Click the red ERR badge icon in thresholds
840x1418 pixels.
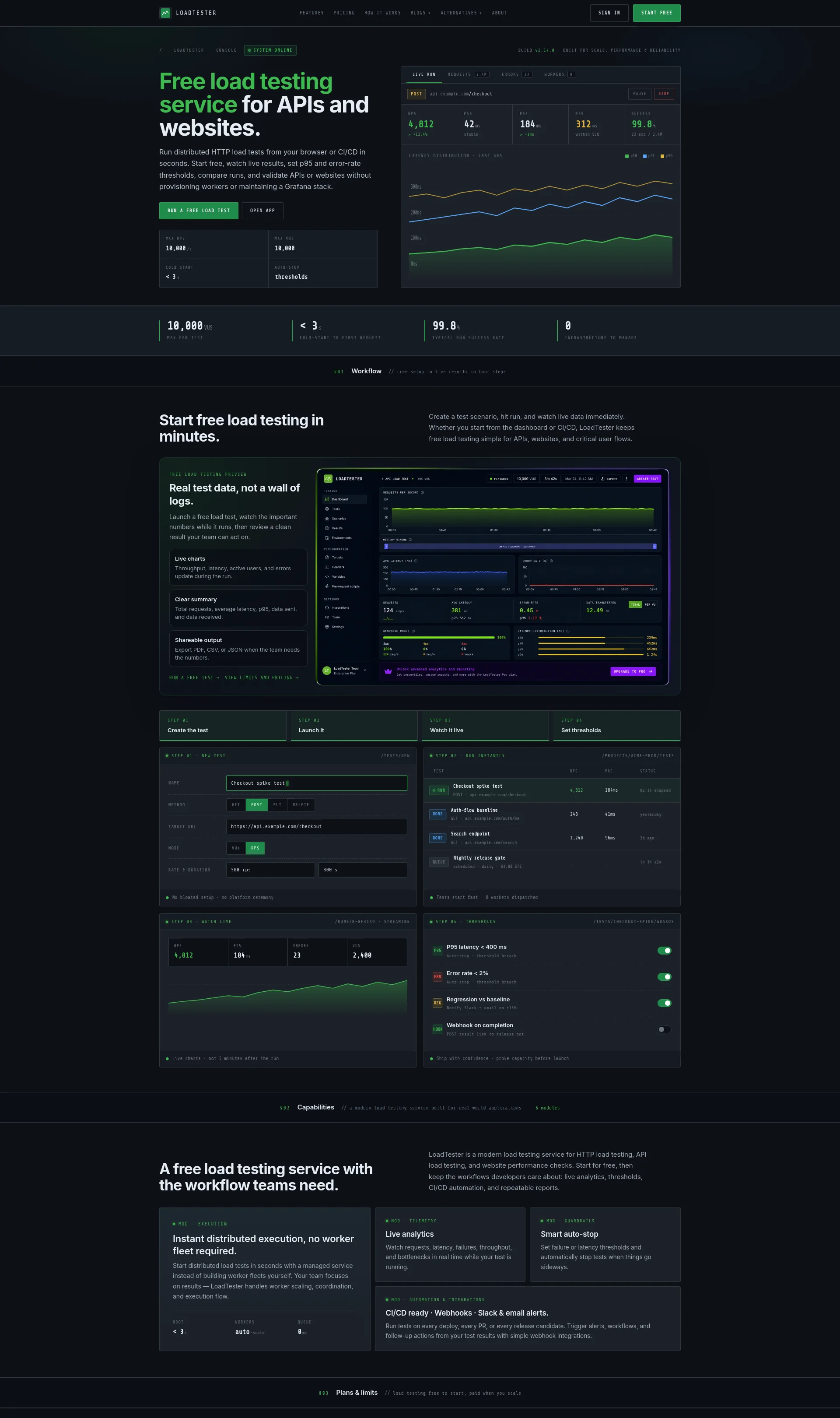[437, 977]
